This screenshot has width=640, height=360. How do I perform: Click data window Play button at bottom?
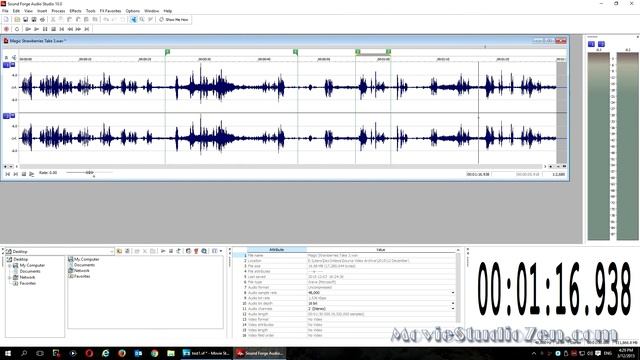coord(31,174)
